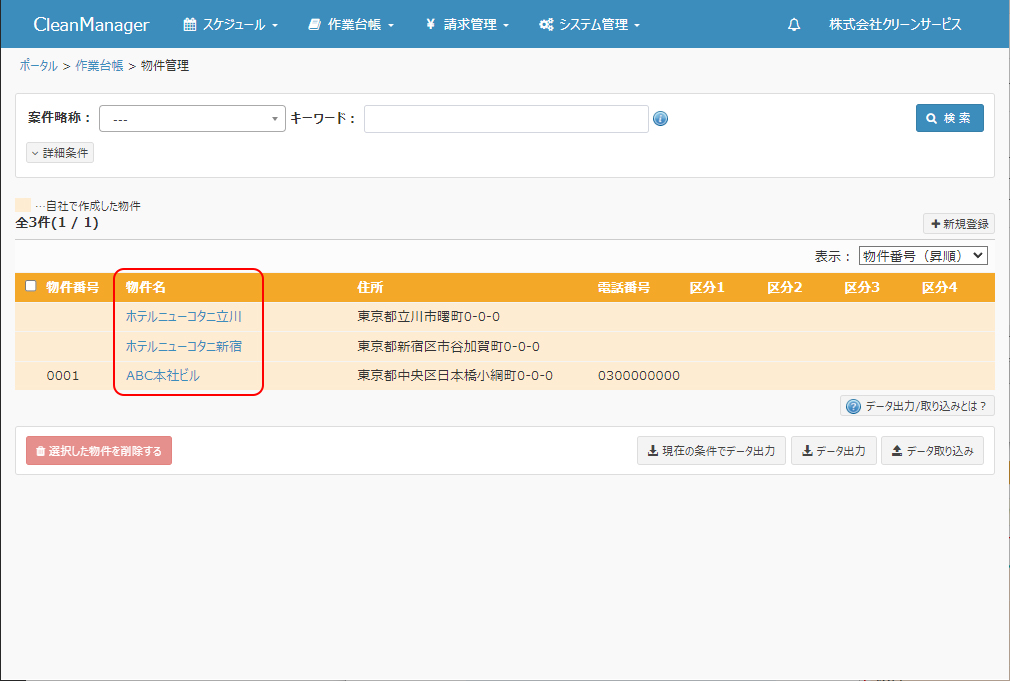Viewport: 1010px width, 681px height.
Task: Click the データ出力/取り込みとは? help button
Action: pyautogui.click(x=917, y=406)
